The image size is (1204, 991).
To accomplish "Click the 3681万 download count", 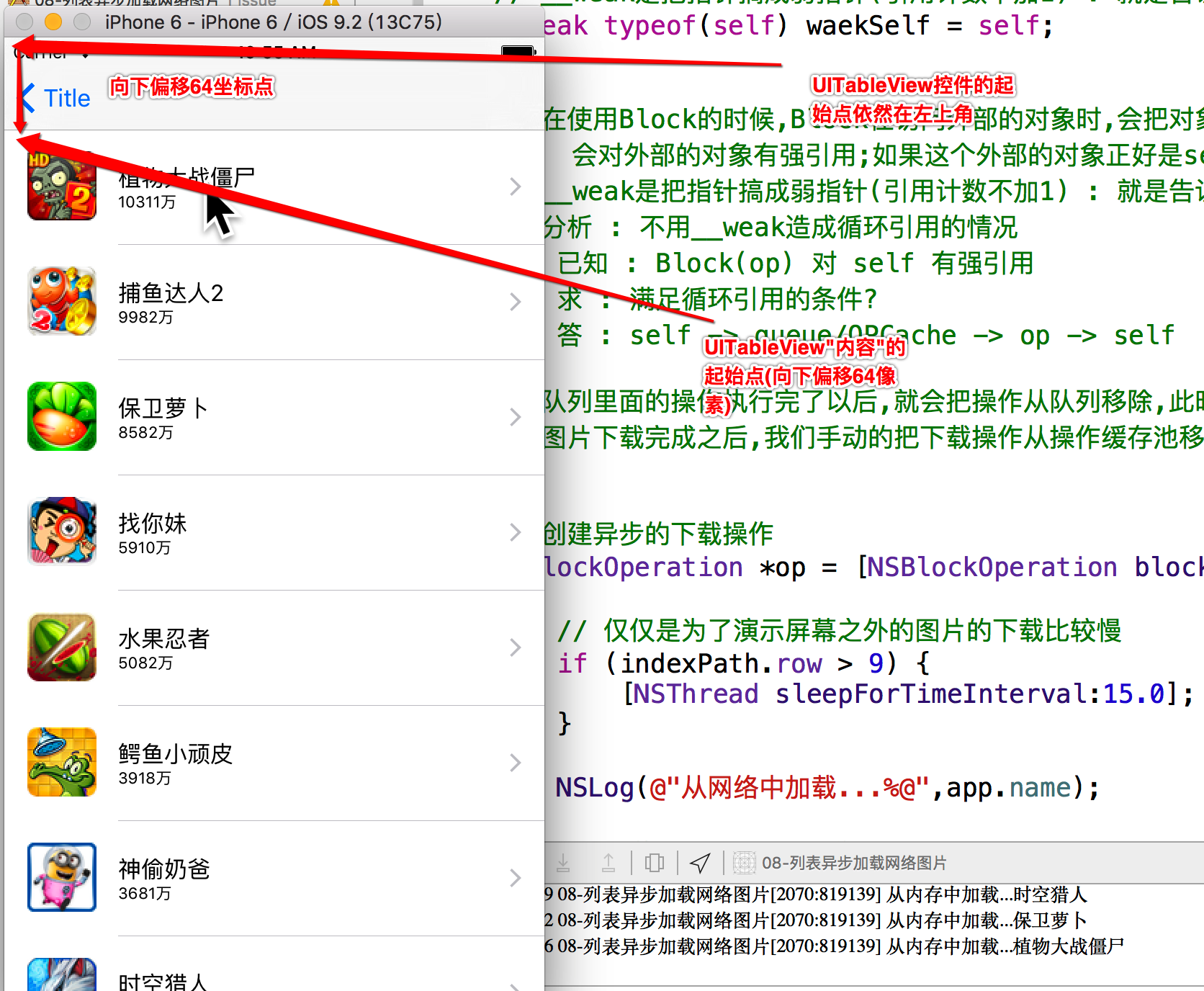I will click(x=145, y=894).
